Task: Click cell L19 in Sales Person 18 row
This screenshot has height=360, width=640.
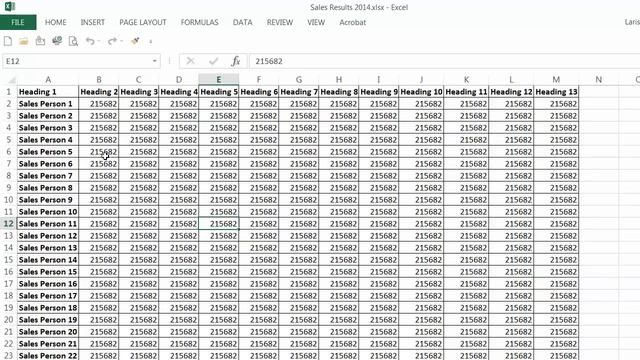Action: pos(511,308)
